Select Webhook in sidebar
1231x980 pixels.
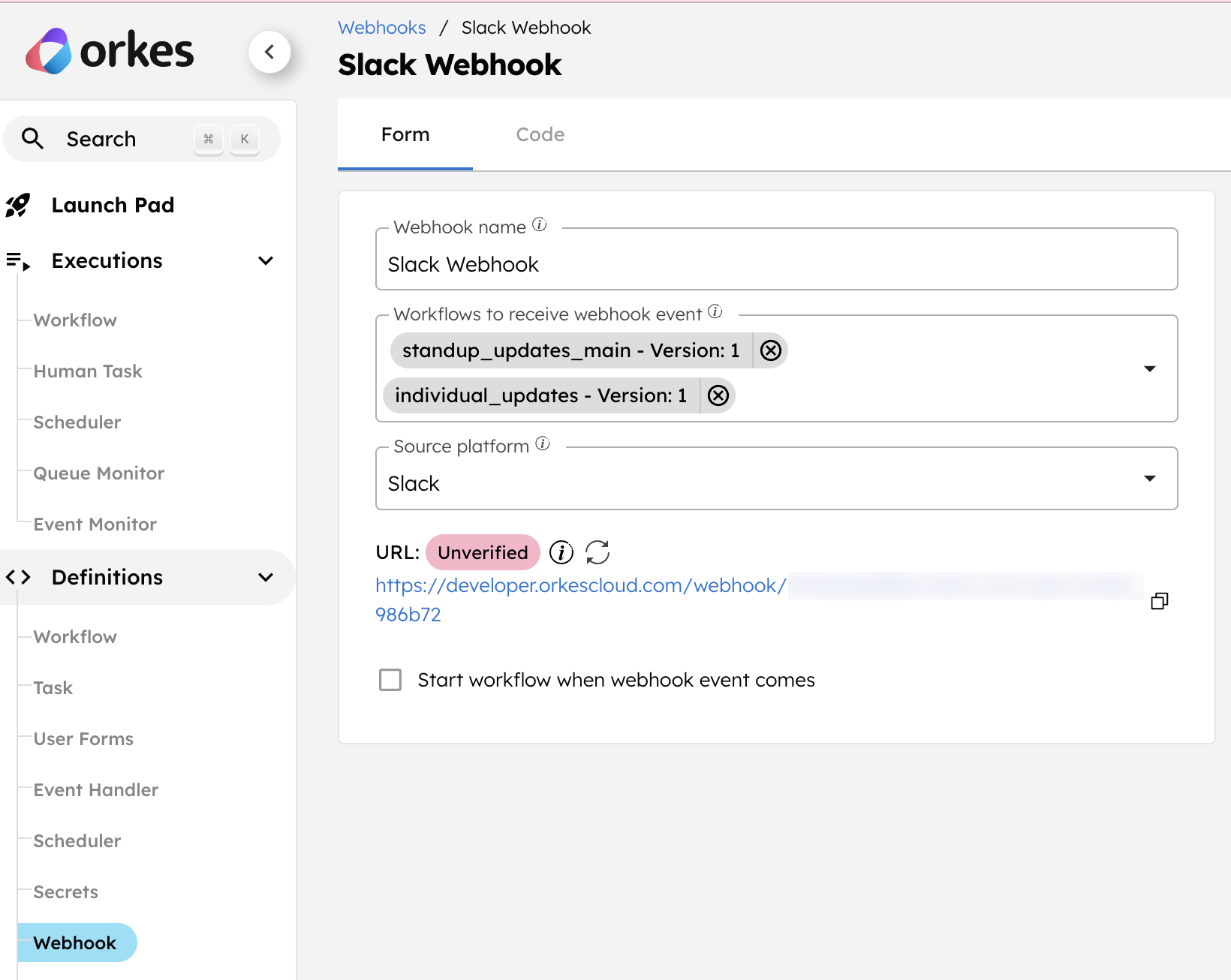[x=77, y=942]
